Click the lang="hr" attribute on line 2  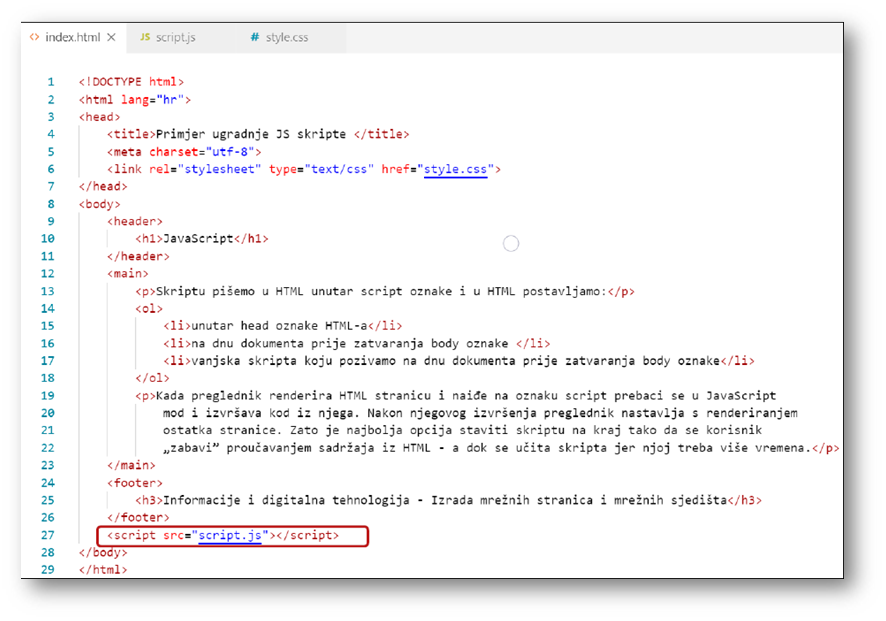click(x=153, y=99)
